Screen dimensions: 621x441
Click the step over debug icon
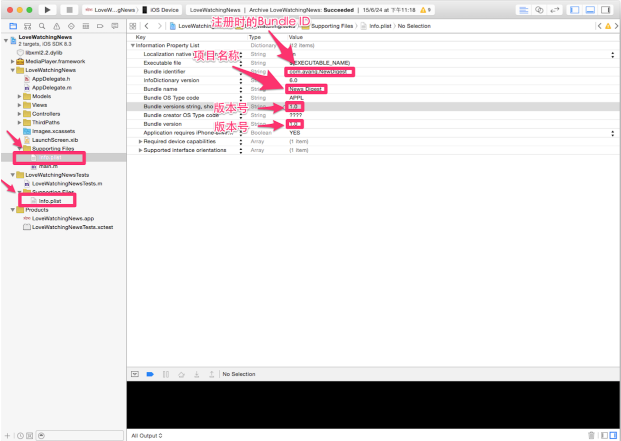tap(181, 374)
